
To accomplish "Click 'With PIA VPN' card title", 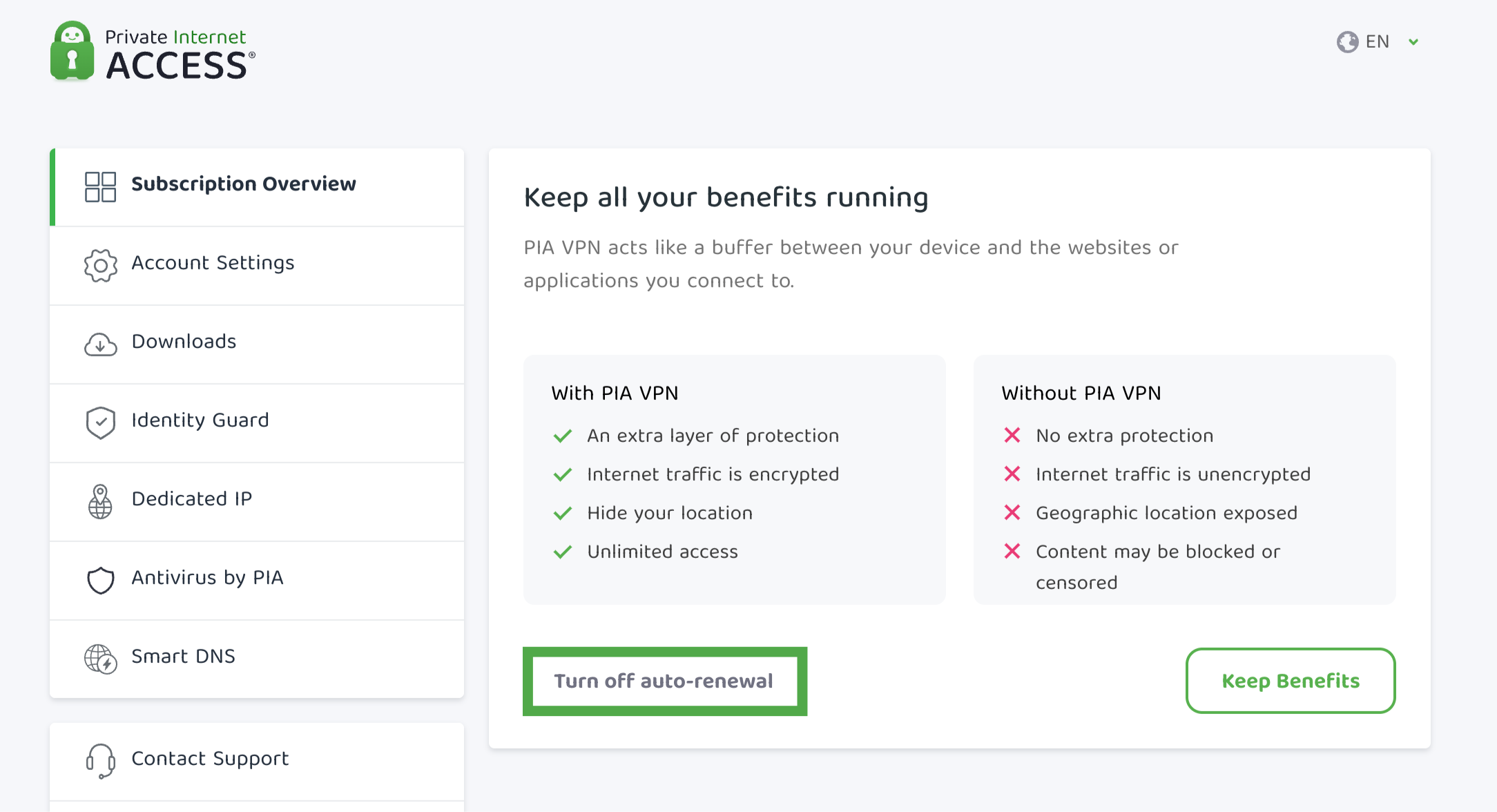I will point(615,393).
